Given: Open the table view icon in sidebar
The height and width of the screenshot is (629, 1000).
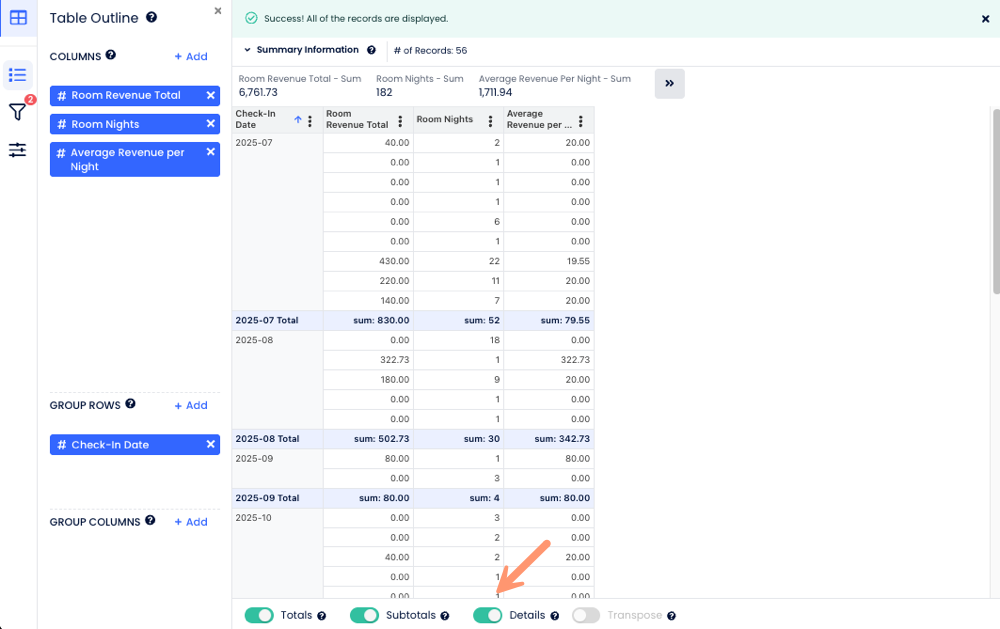Looking at the screenshot, I should click(x=18, y=17).
